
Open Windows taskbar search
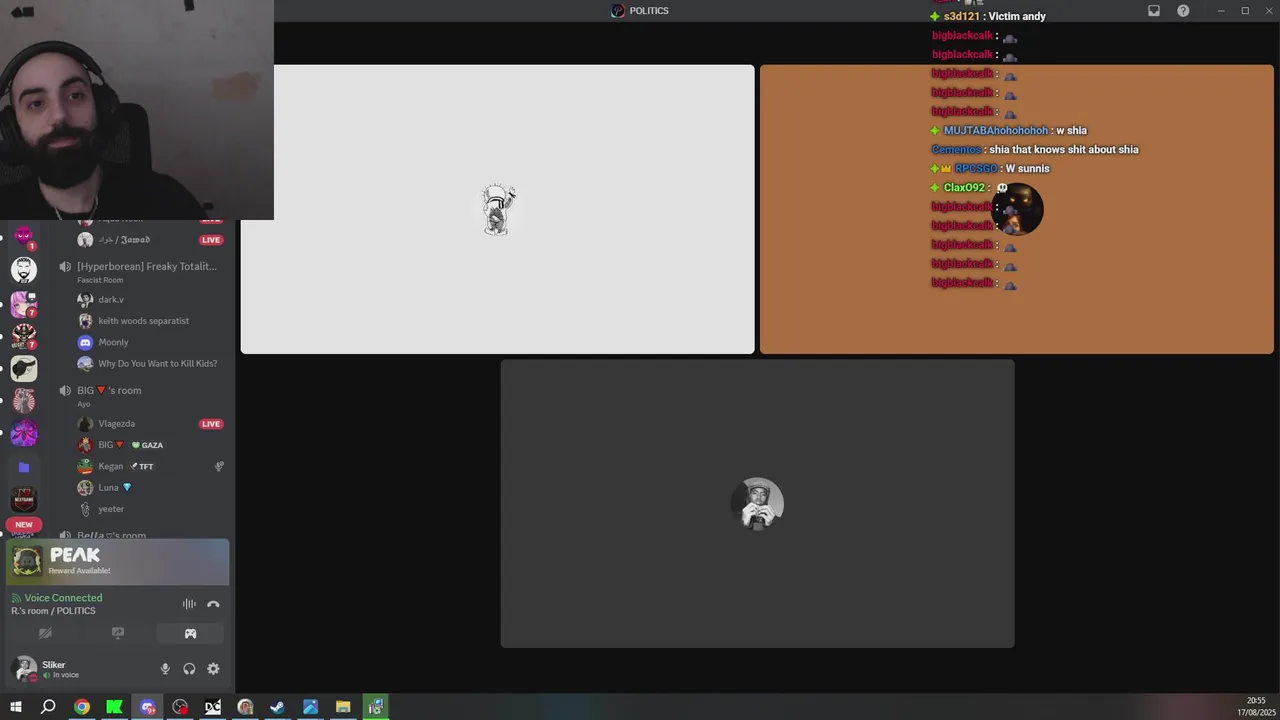click(x=48, y=707)
